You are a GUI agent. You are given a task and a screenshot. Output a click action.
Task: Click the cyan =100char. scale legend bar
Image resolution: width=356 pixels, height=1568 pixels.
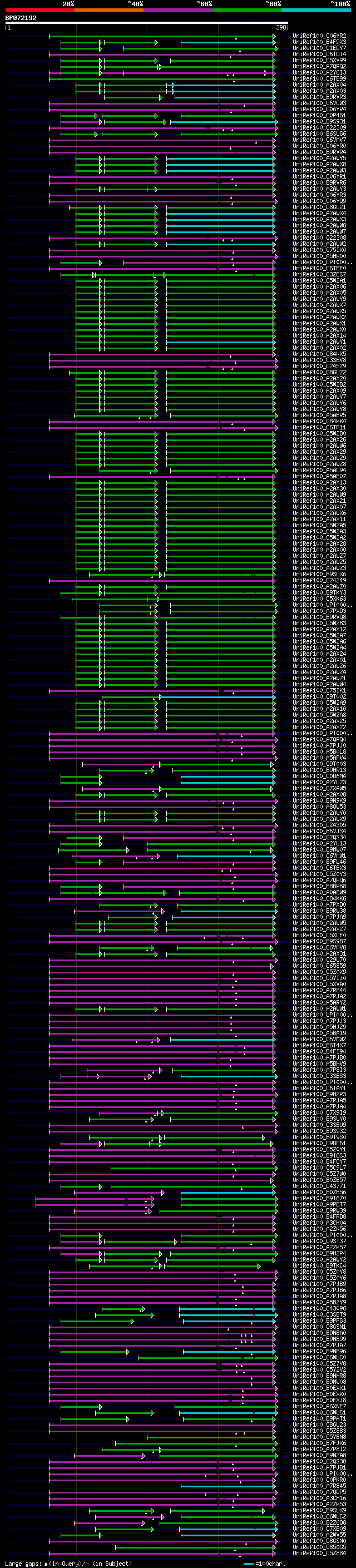[248, 1564]
